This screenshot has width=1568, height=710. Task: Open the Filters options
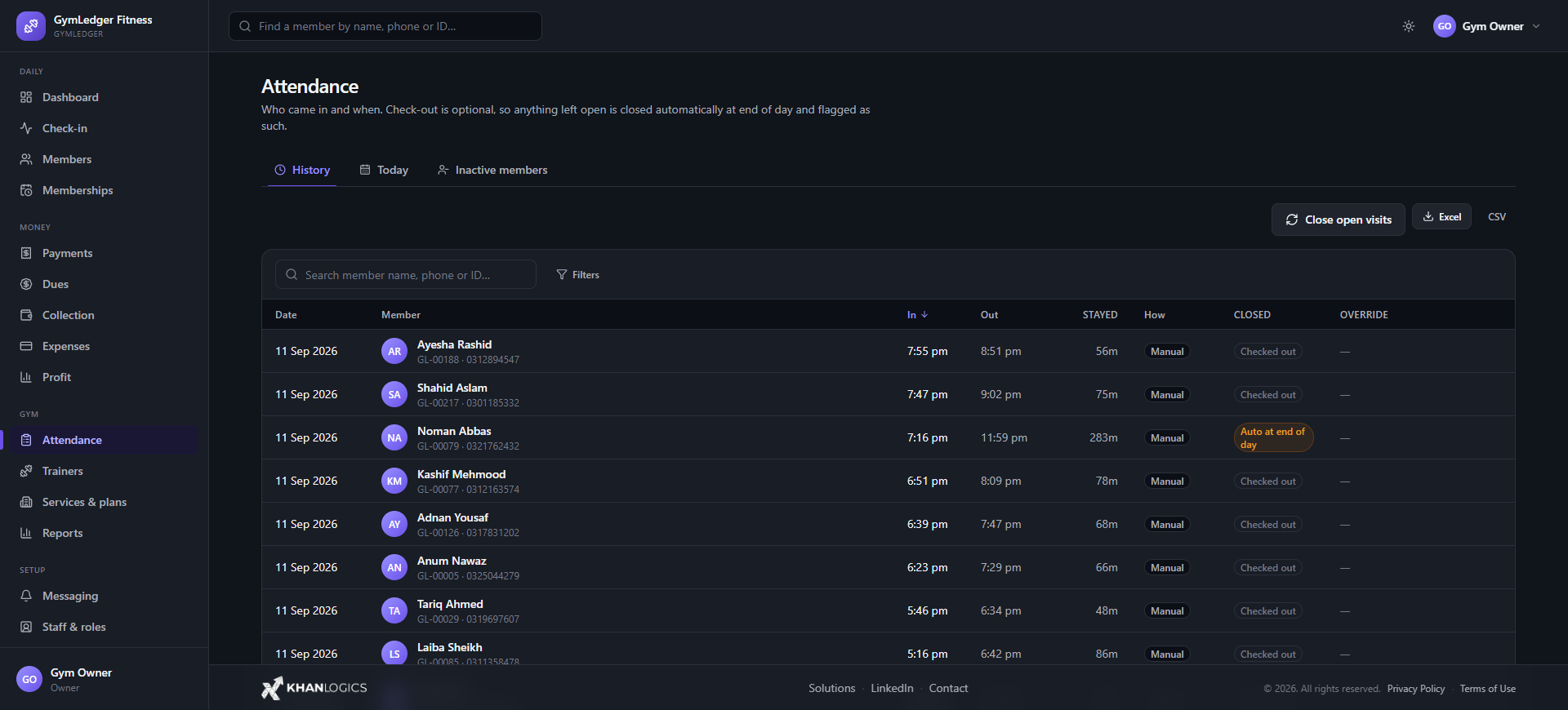(x=577, y=275)
